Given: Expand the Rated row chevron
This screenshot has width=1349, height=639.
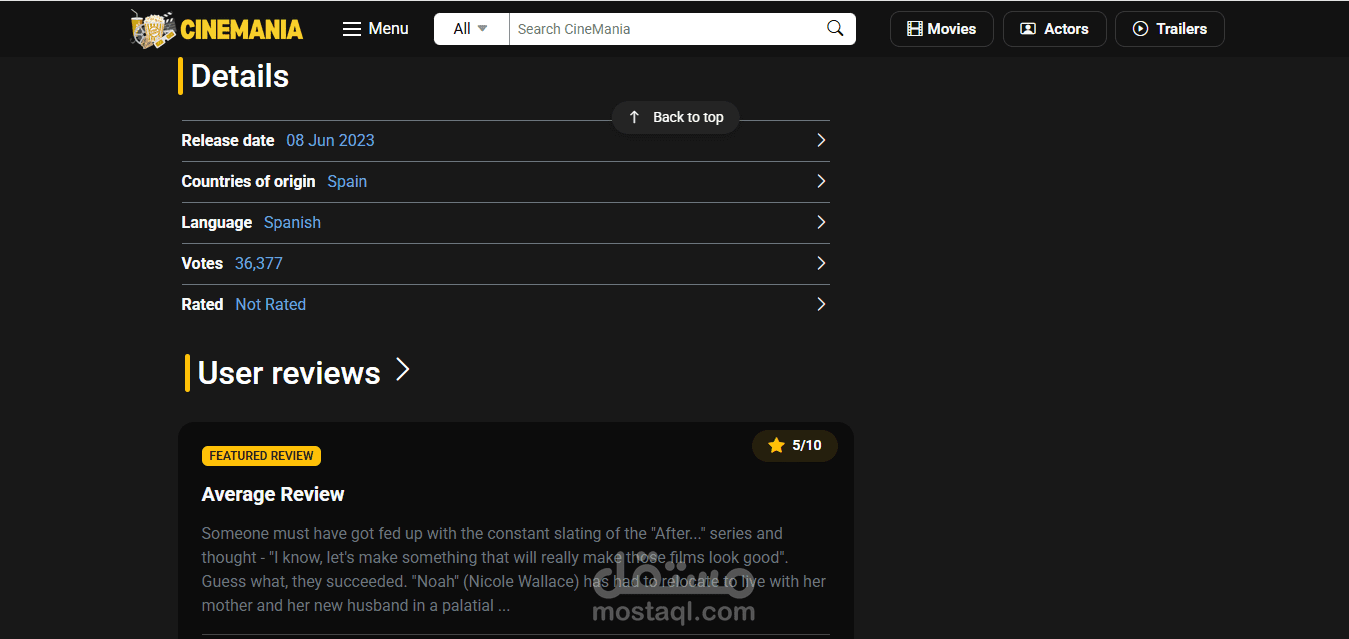Looking at the screenshot, I should coord(821,304).
